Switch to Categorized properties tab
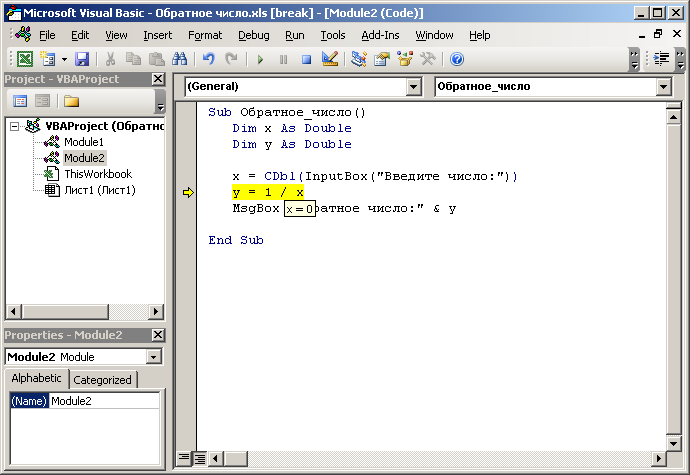The height and width of the screenshot is (475, 690). [102, 380]
